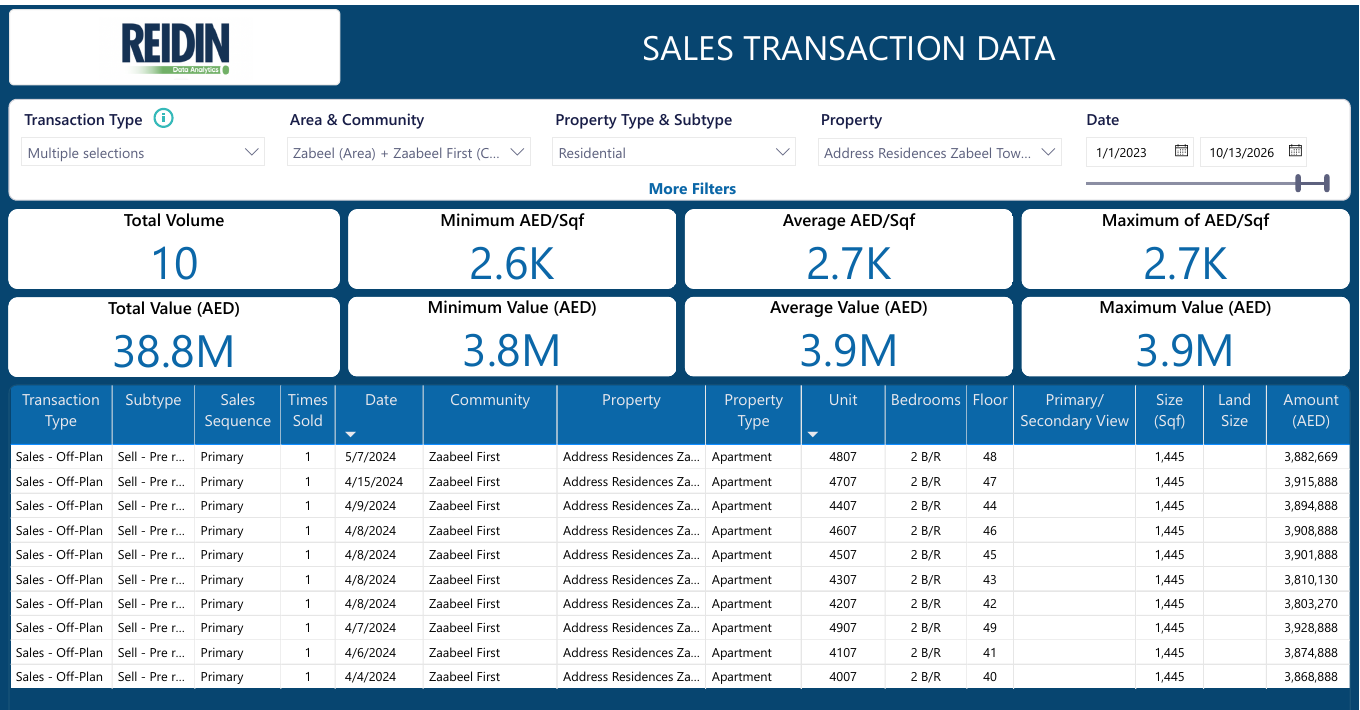Click the start date field 1/1/2023
The image size is (1360, 710).
[1139, 152]
